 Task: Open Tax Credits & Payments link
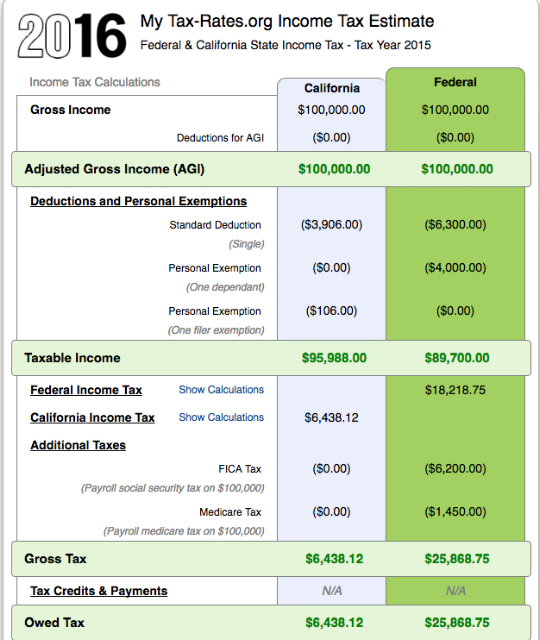tap(99, 591)
